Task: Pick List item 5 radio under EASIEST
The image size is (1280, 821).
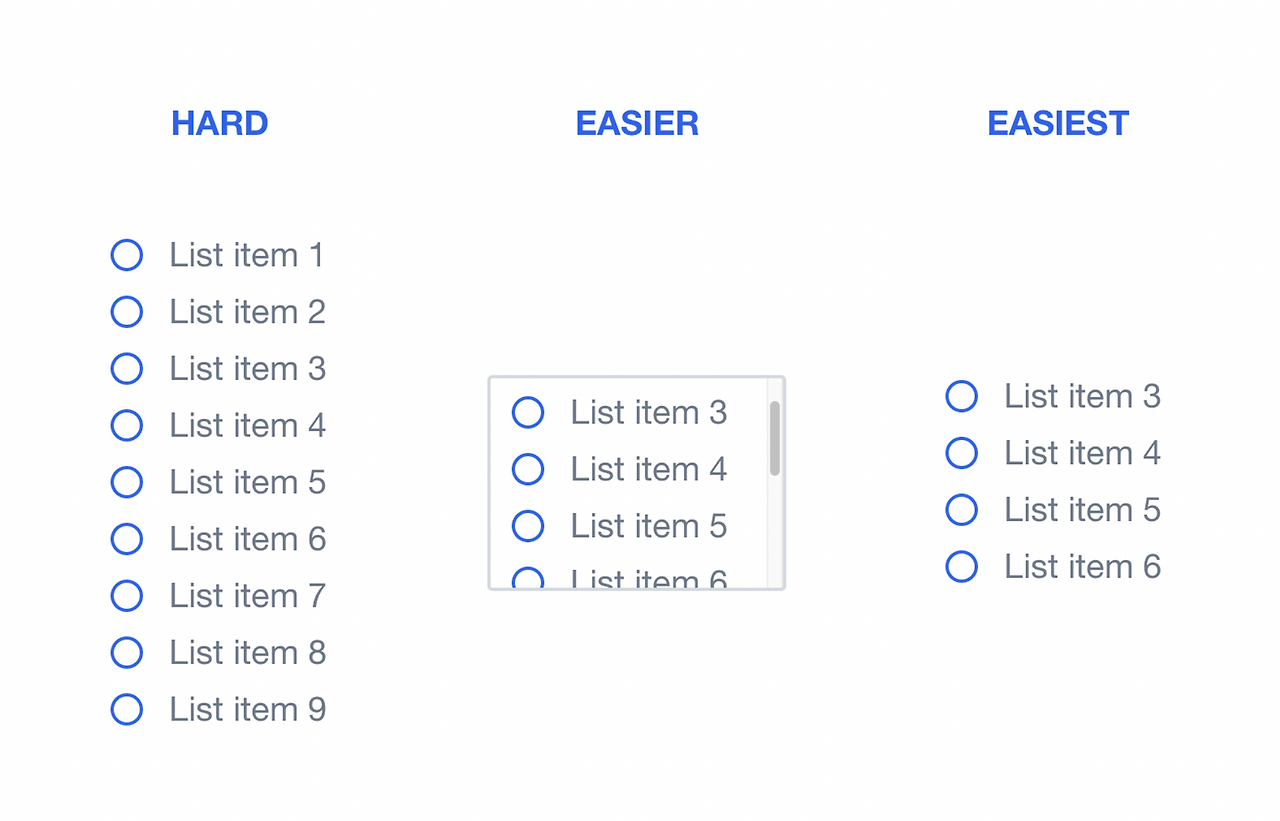Action: coord(962,510)
